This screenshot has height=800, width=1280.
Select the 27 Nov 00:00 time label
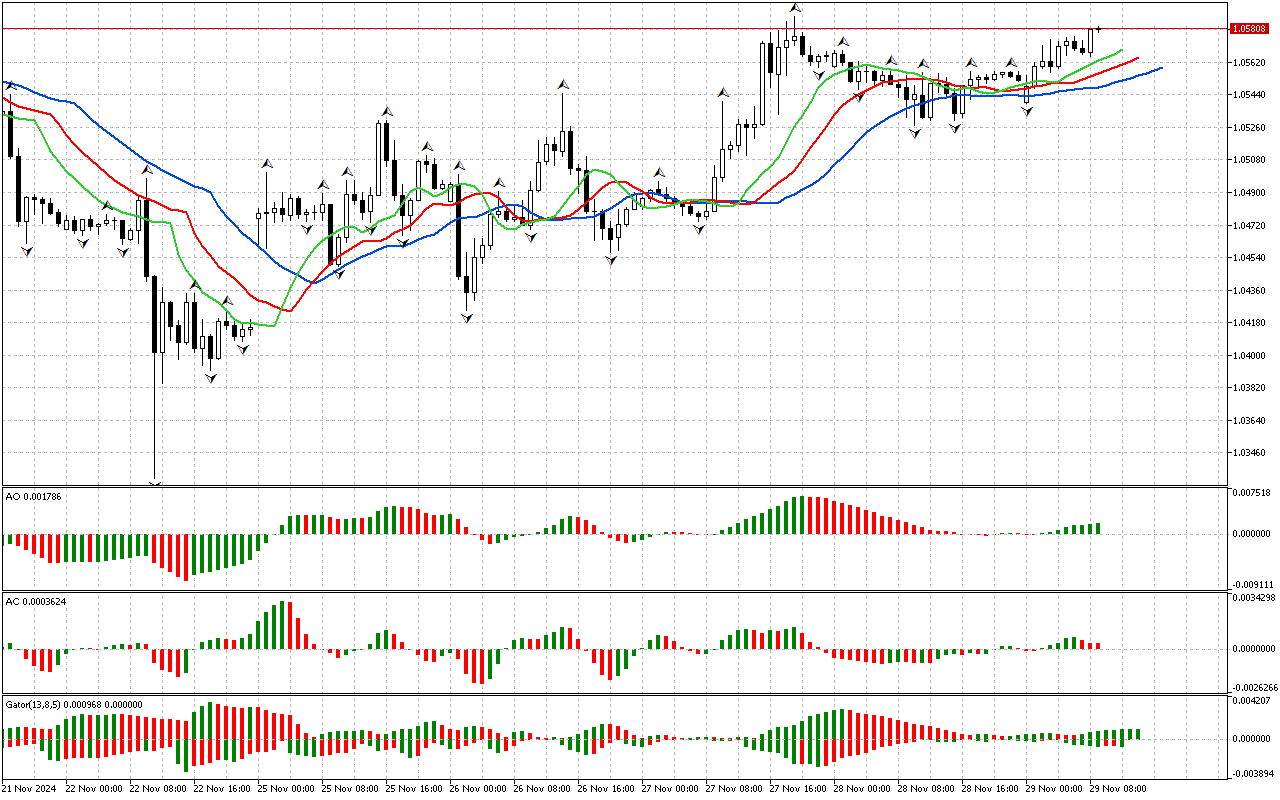pos(668,788)
